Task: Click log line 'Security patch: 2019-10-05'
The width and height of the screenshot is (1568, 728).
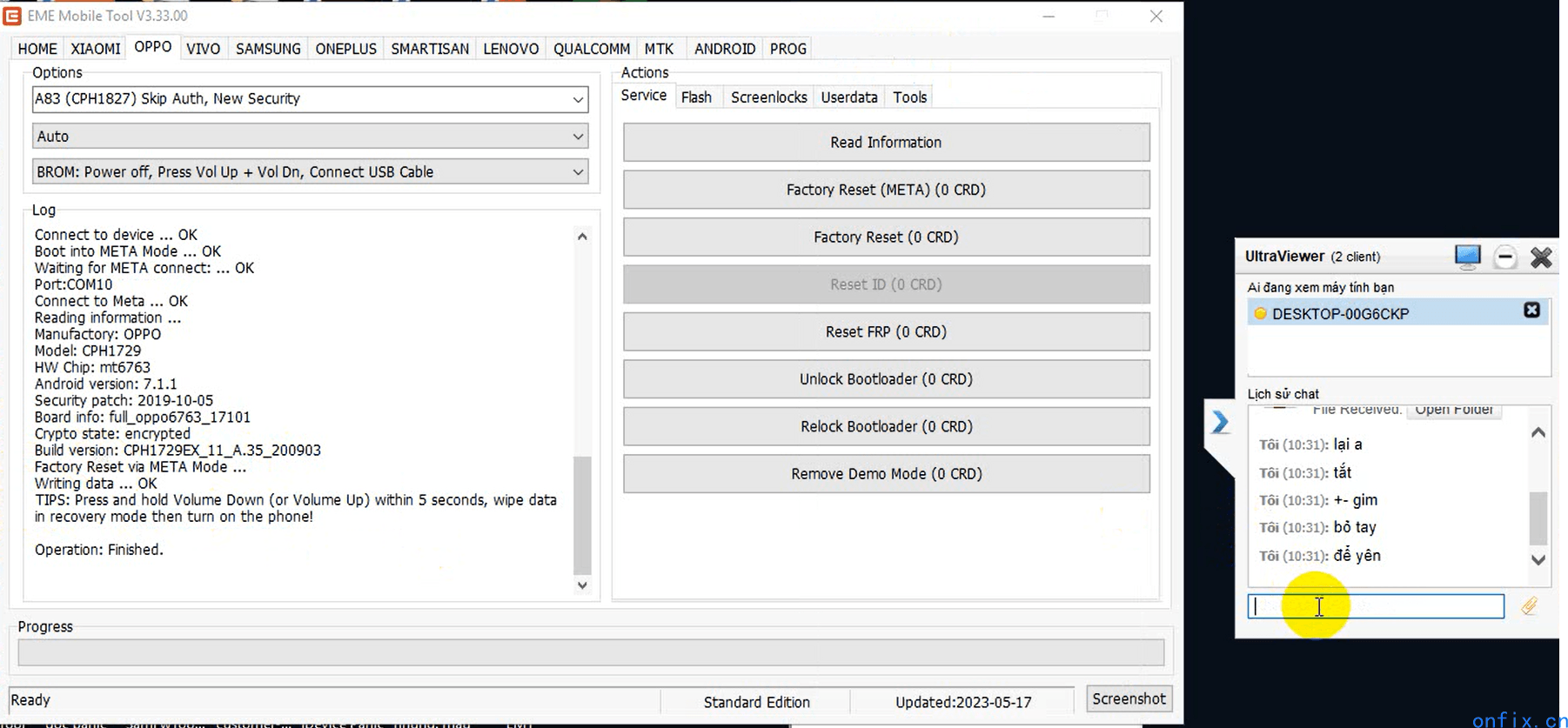Action: pos(124,401)
